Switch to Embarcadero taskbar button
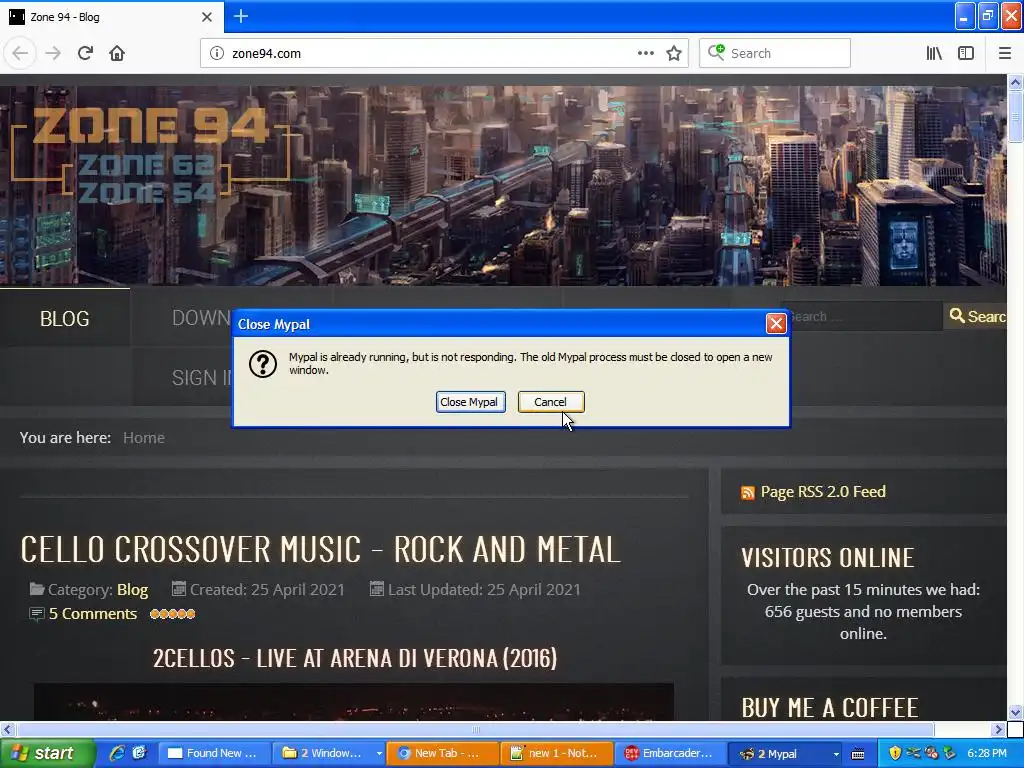1024x768 pixels. point(670,753)
